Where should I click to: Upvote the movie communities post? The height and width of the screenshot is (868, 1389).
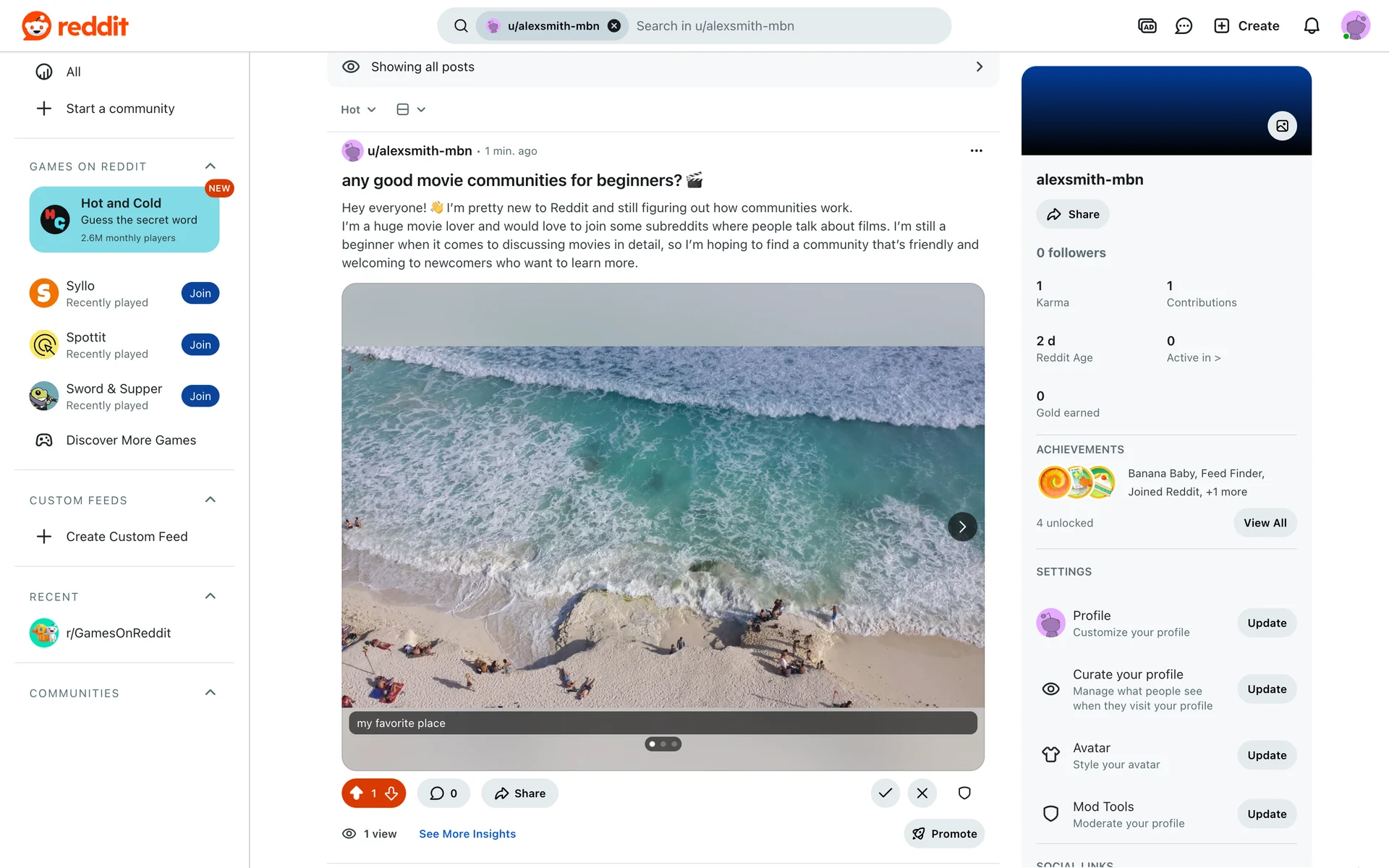coord(357,793)
